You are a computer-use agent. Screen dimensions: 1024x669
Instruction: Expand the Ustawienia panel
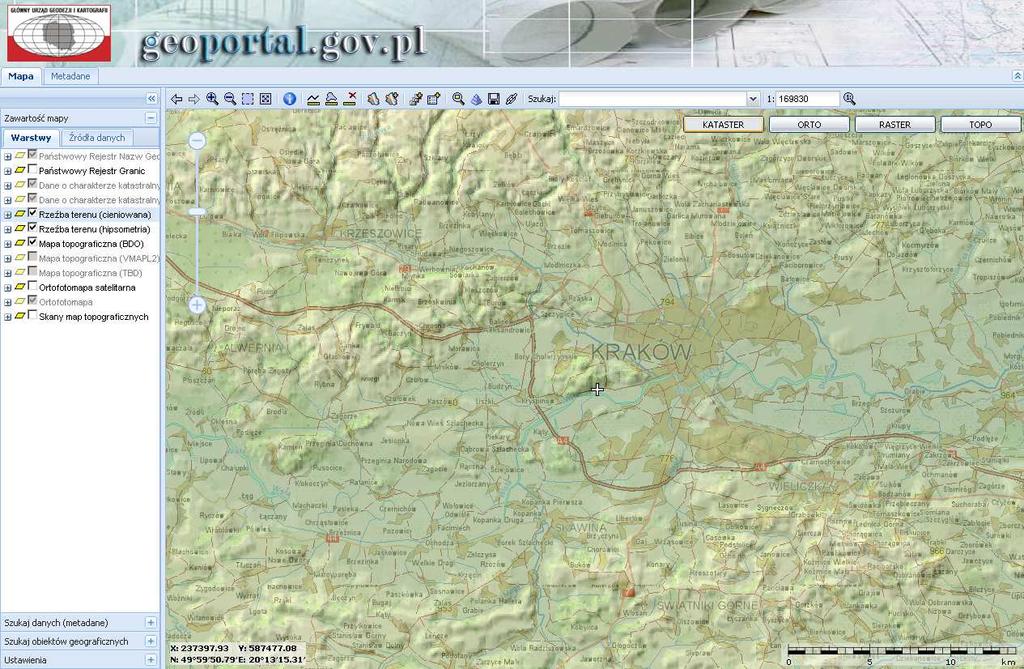pos(151,660)
